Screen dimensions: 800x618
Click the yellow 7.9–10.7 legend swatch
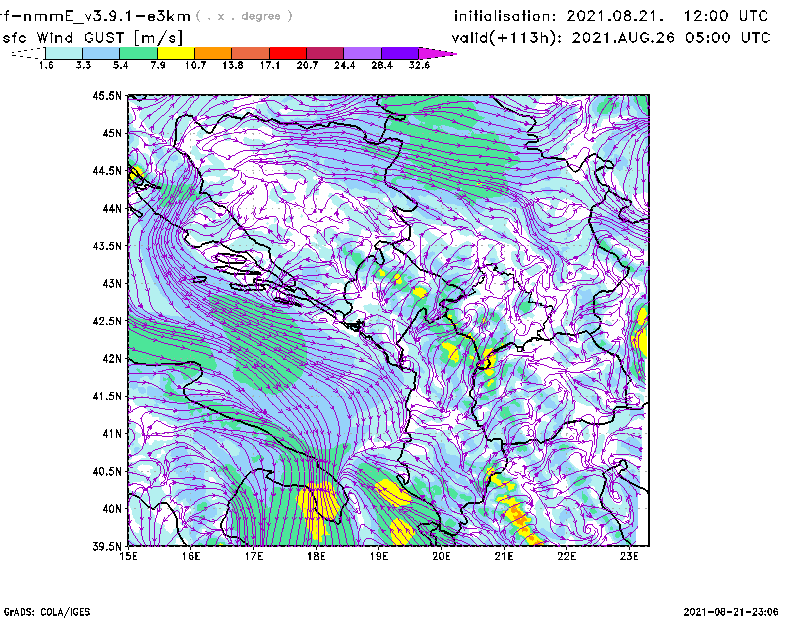(176, 53)
